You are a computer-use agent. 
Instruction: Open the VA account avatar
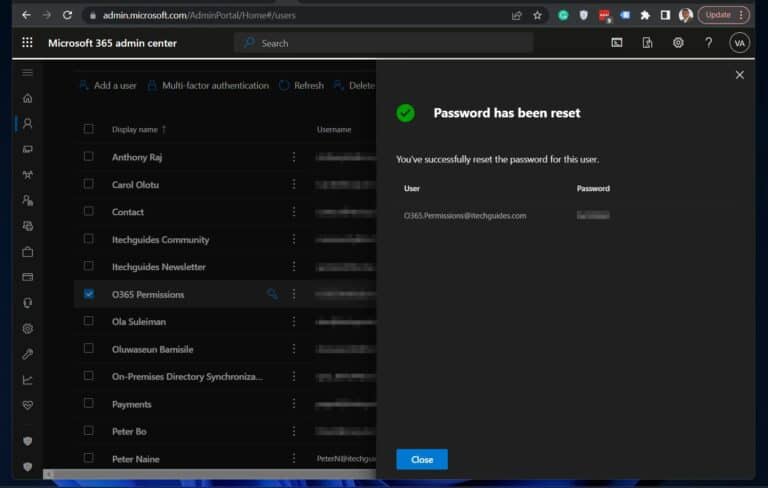tap(739, 43)
